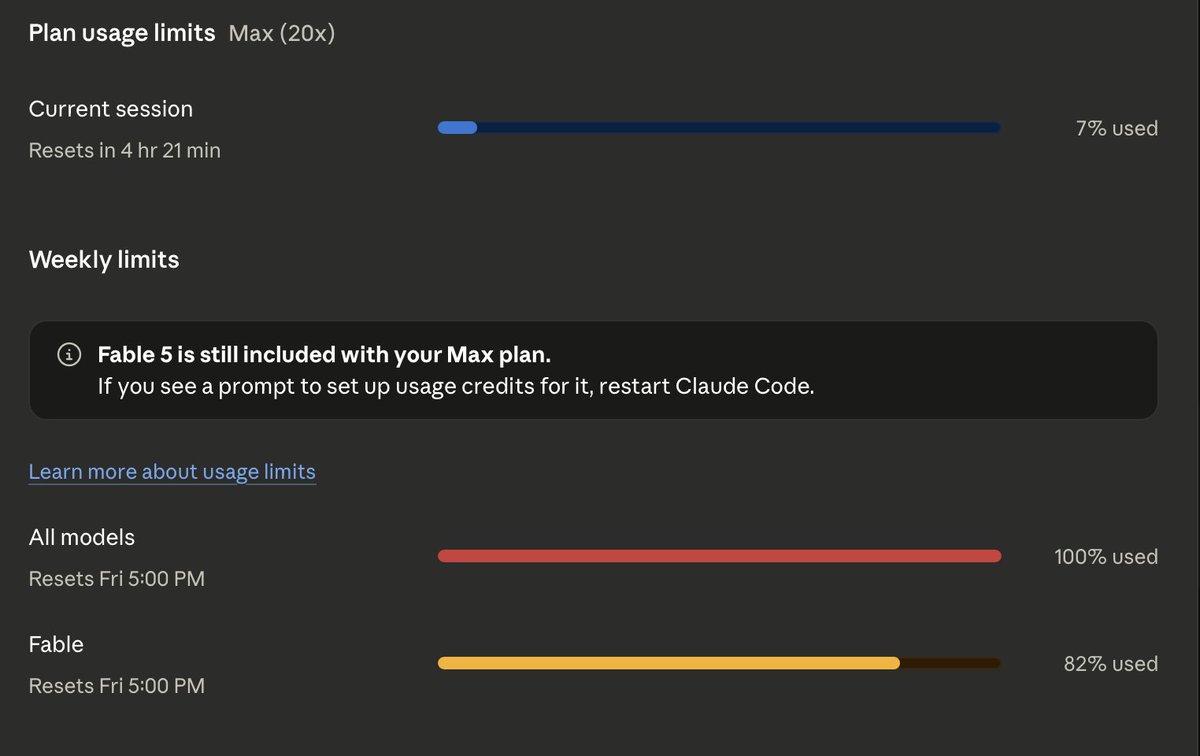Click the Current session label

[x=111, y=109]
